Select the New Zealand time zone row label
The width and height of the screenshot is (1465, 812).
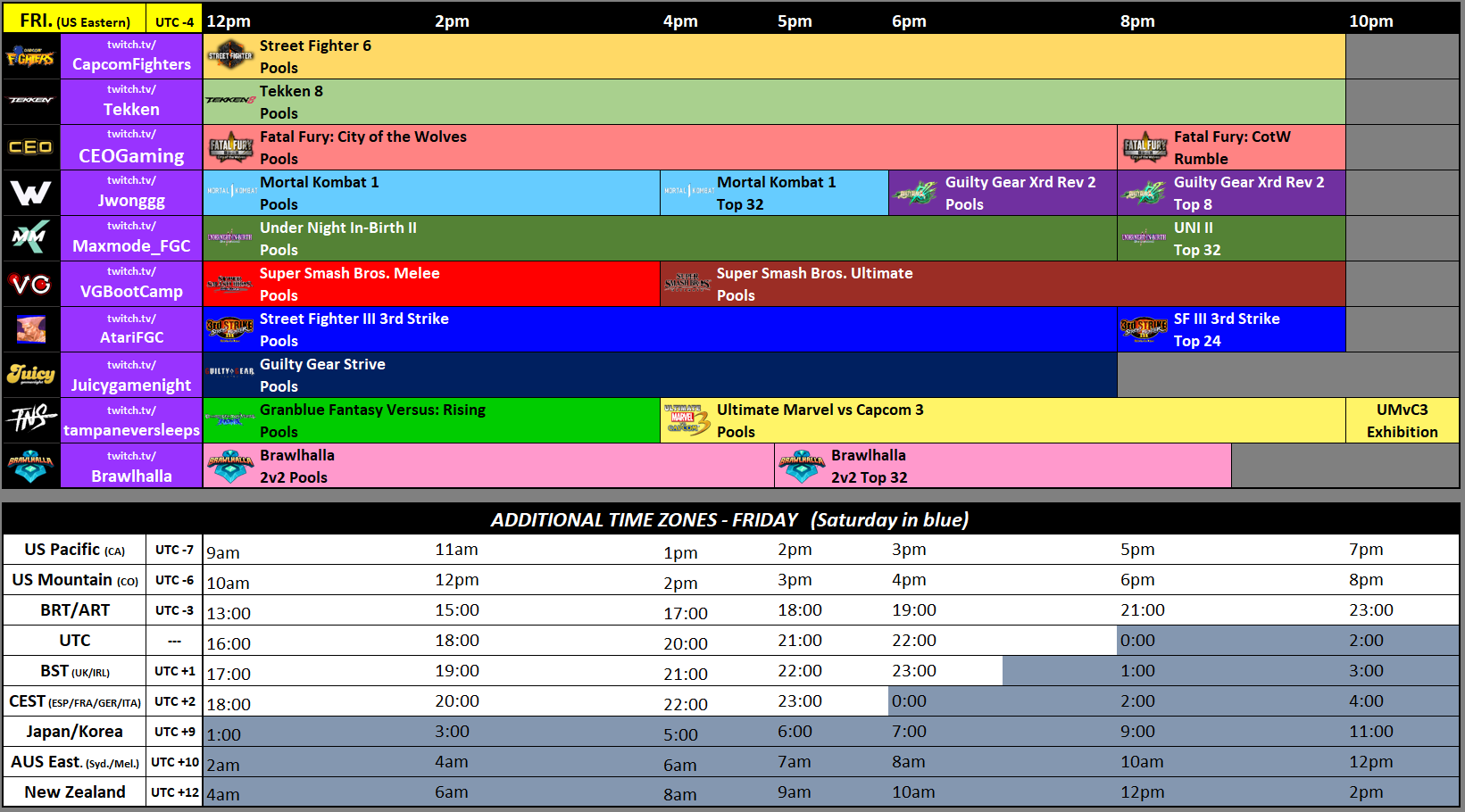point(74,791)
